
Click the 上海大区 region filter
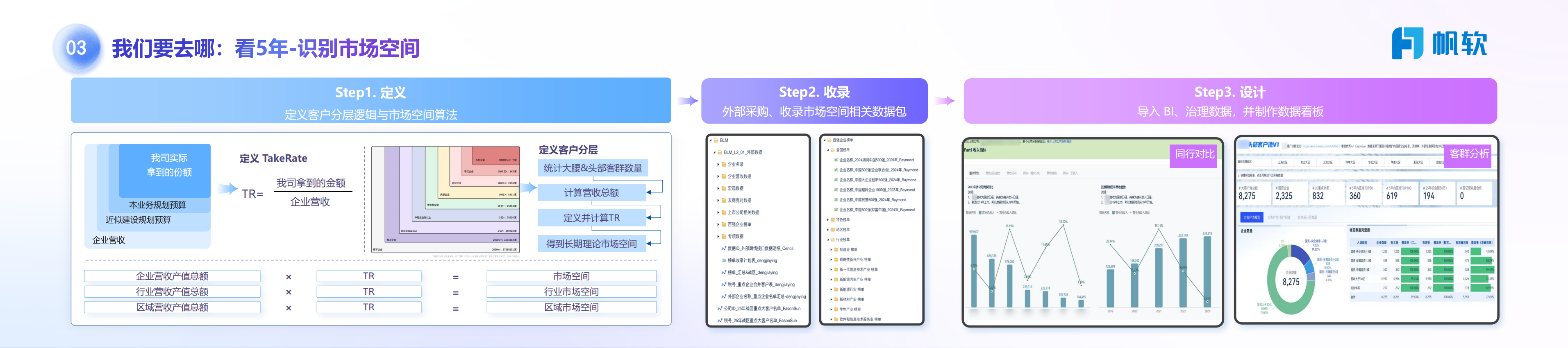point(1282,163)
